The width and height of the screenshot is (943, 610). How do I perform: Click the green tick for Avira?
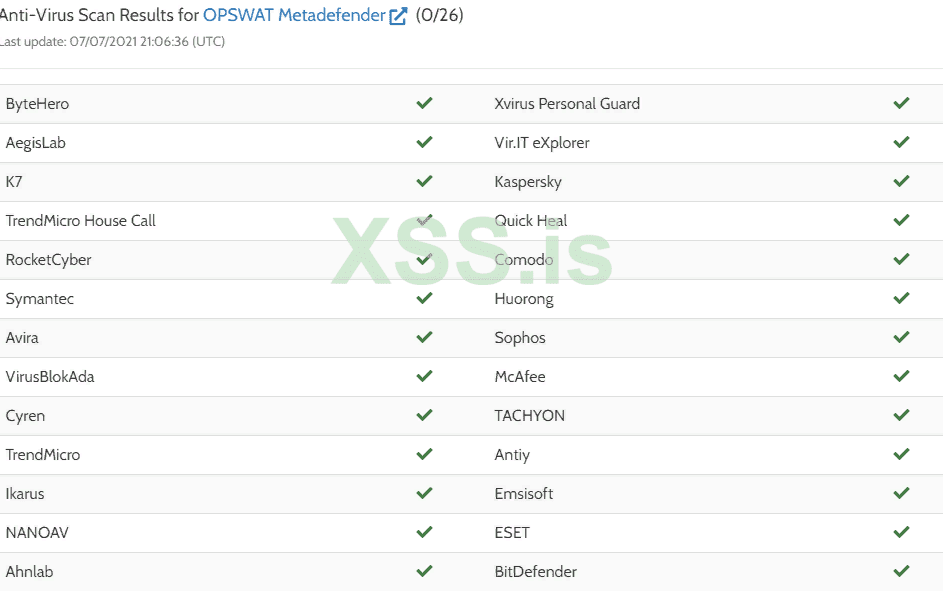[424, 337]
